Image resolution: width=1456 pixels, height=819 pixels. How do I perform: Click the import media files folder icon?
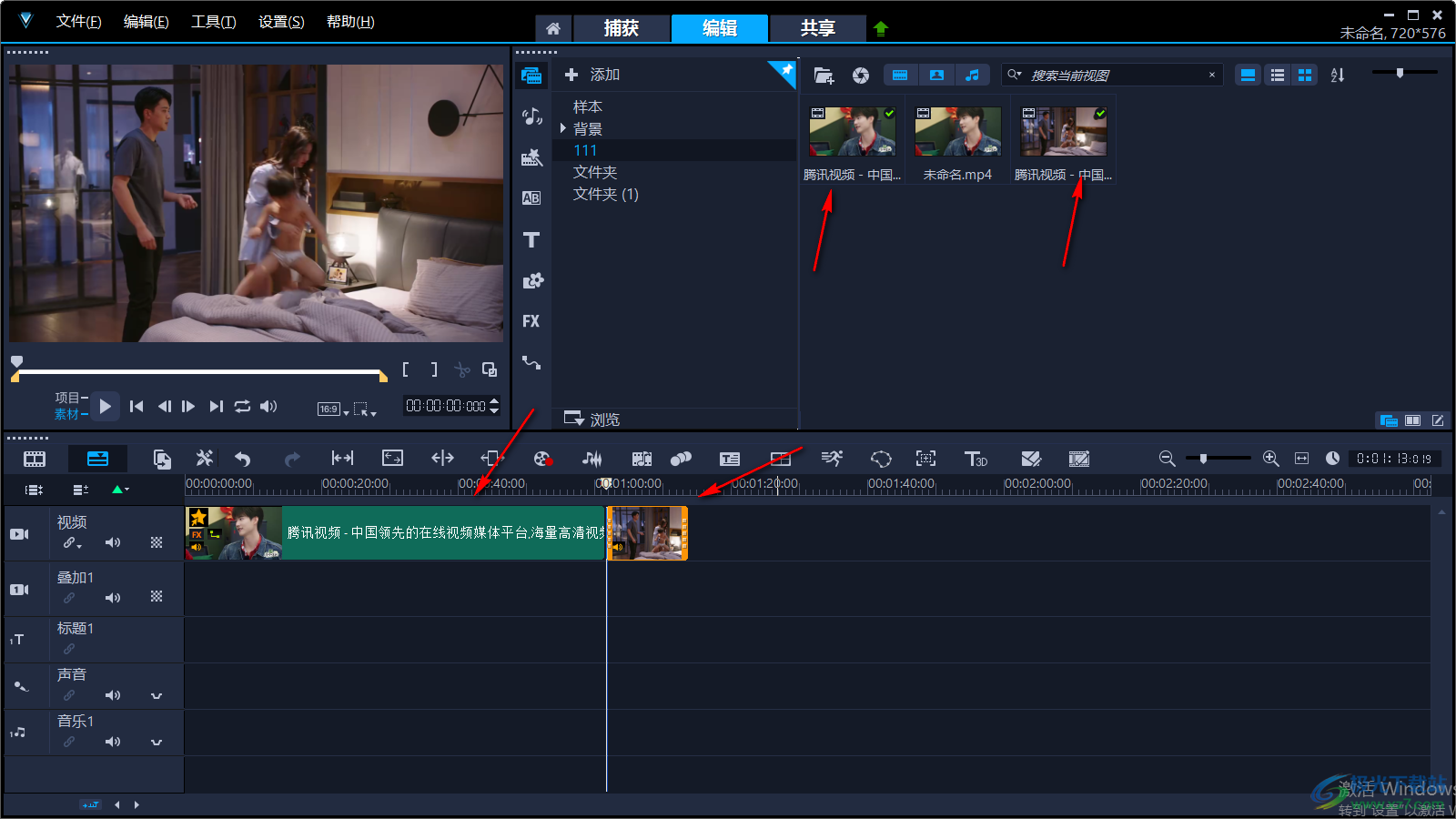(824, 76)
